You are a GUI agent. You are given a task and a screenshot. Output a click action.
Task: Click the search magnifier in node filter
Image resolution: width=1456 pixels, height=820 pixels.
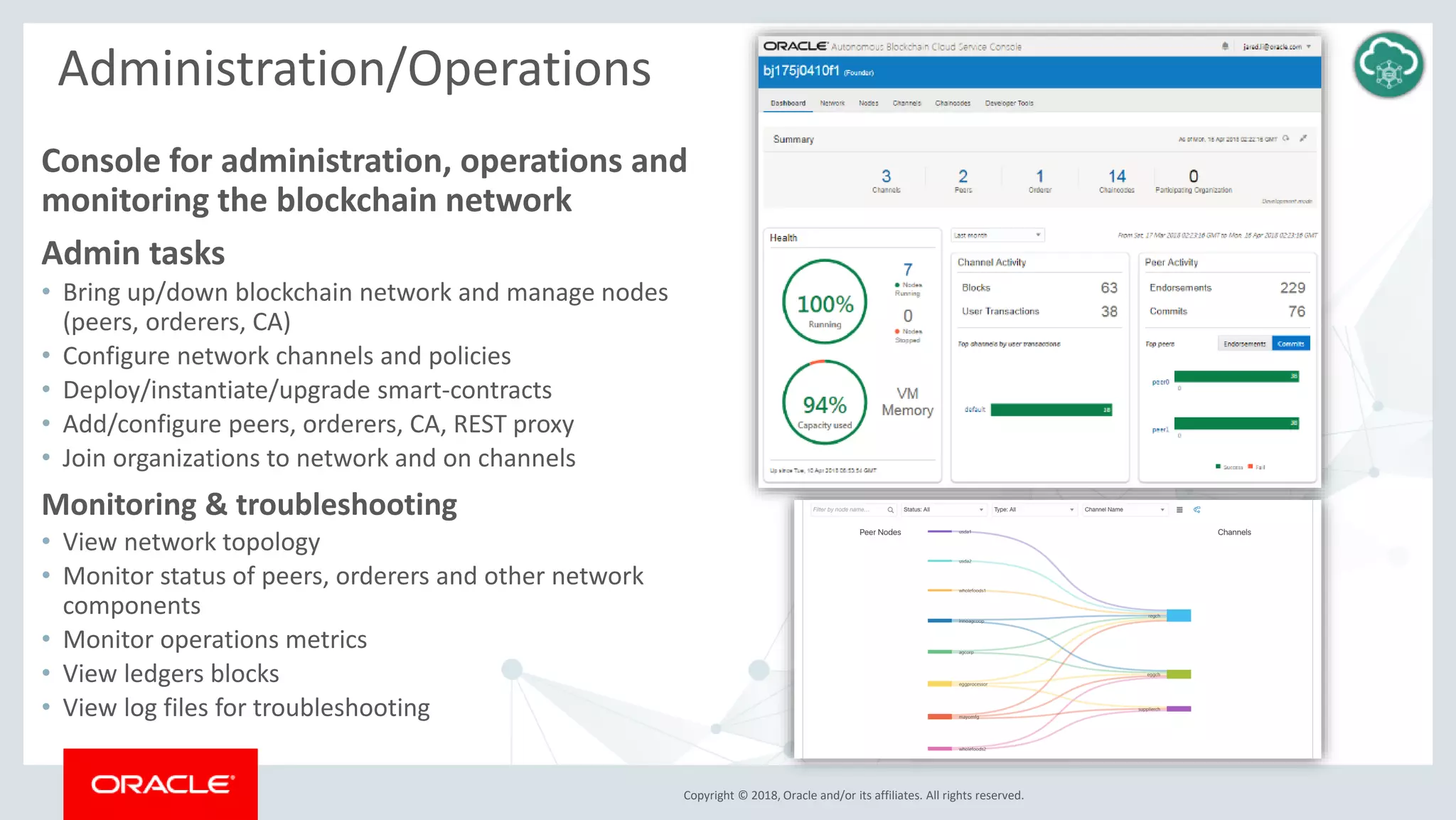tap(890, 510)
